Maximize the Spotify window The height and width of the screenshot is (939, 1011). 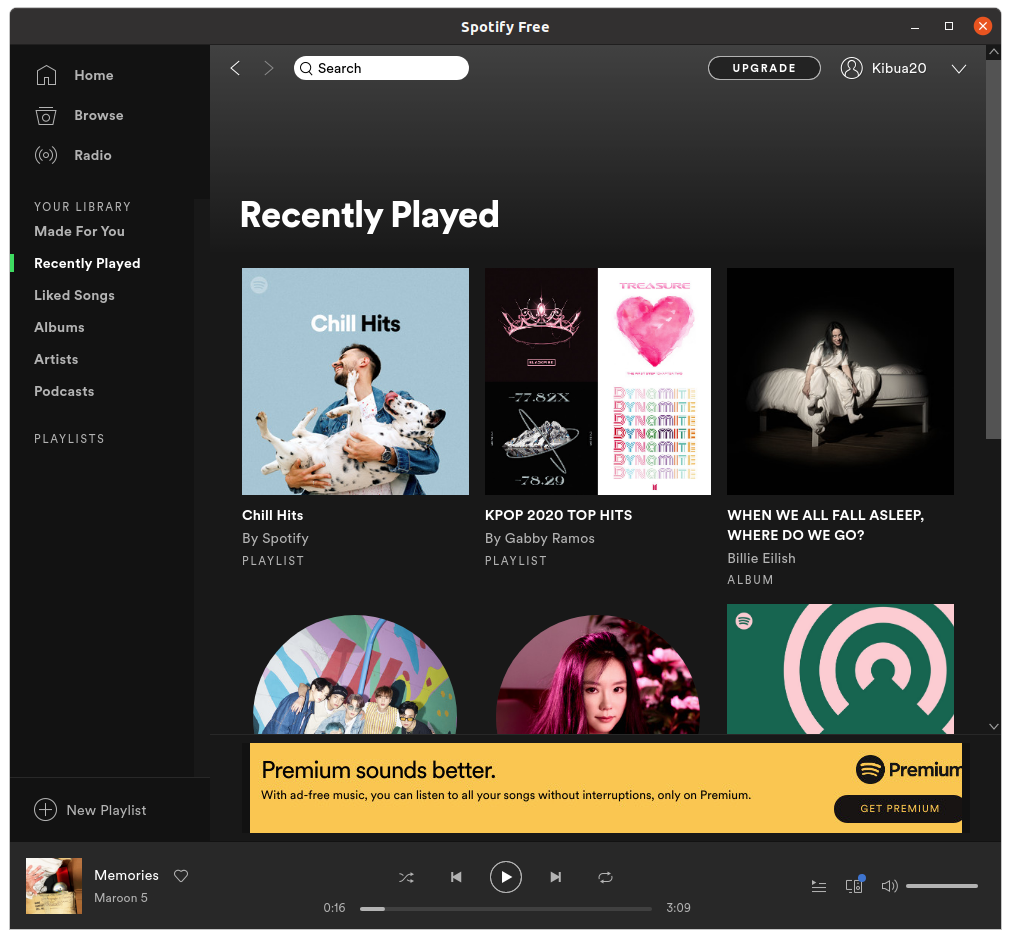(948, 26)
